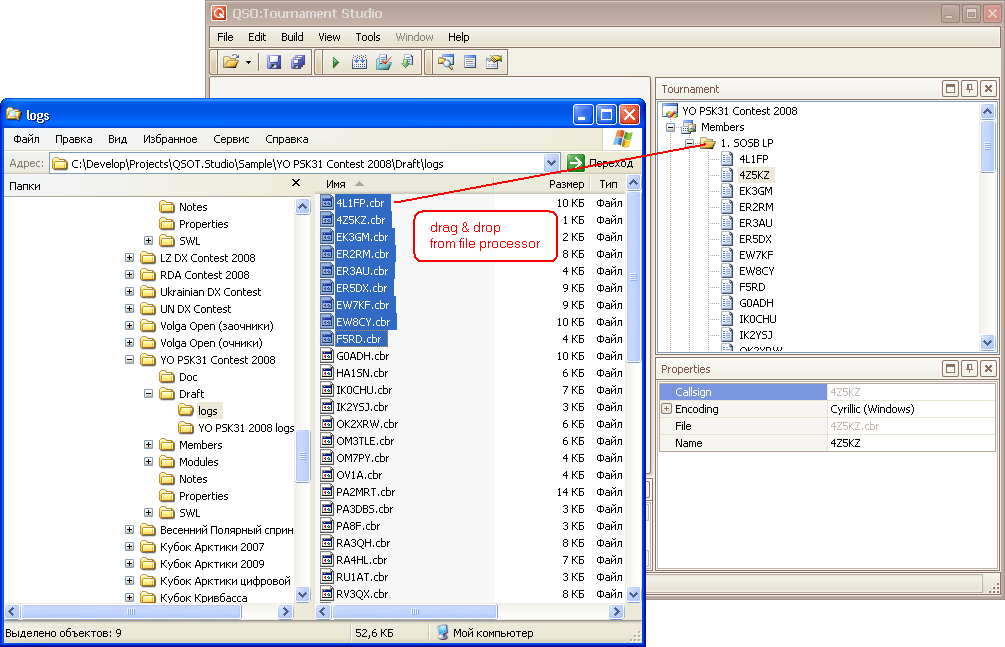Click the Save floppy disk icon
This screenshot has width=1005, height=647.
click(274, 62)
